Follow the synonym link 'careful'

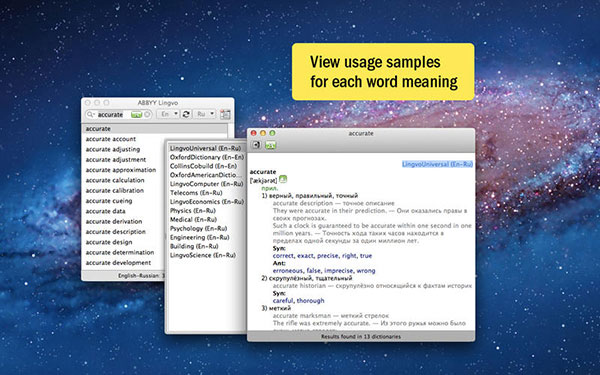click(283, 300)
